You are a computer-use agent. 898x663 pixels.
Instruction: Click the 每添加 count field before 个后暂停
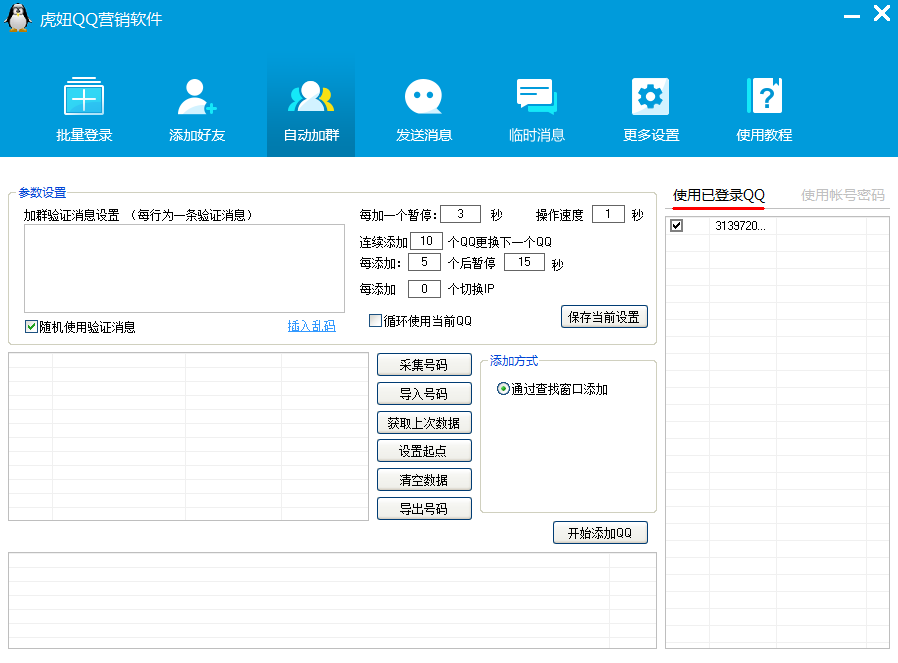[x=424, y=262]
